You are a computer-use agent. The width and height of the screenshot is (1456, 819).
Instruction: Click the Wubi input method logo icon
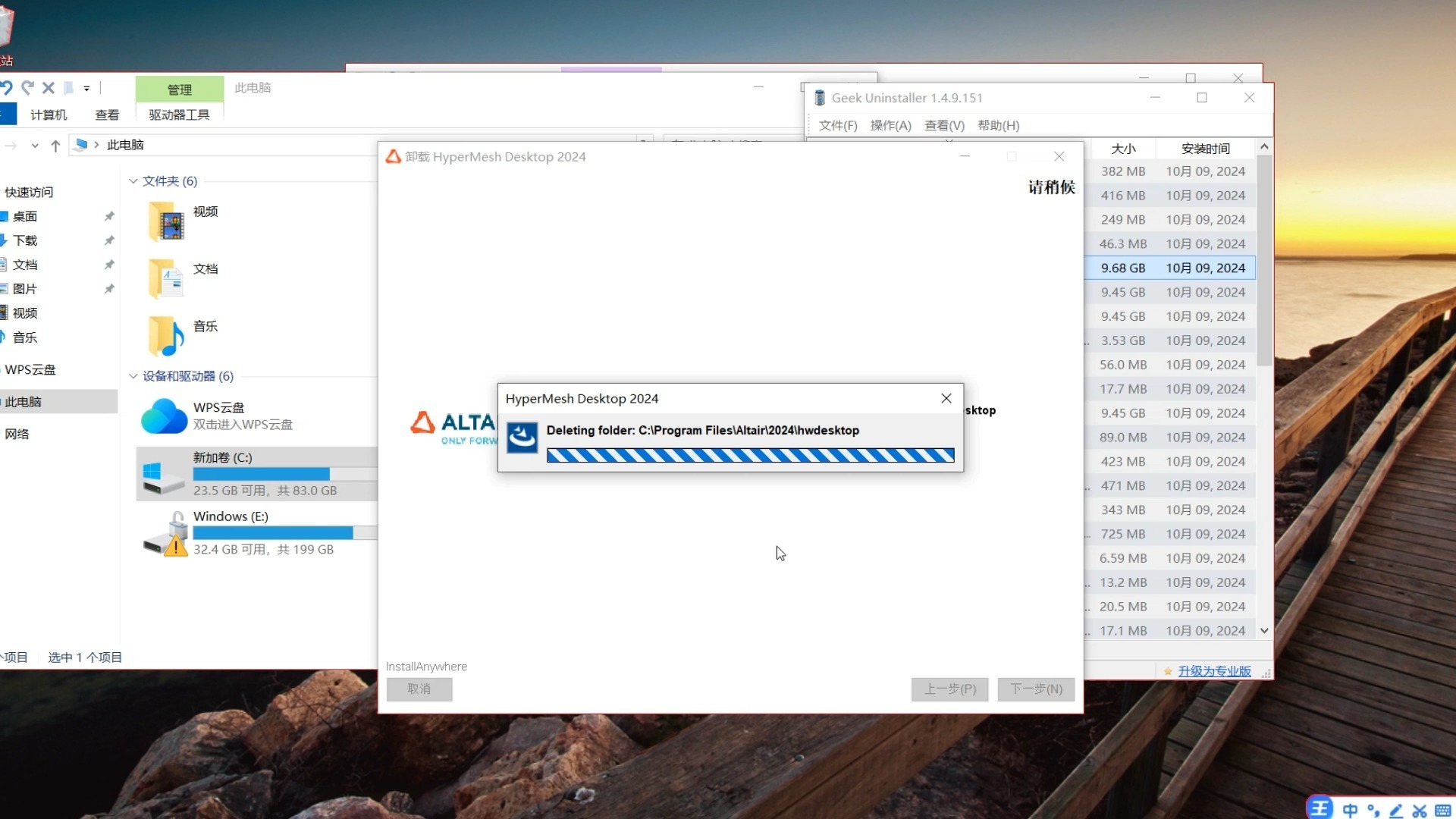(x=1319, y=808)
